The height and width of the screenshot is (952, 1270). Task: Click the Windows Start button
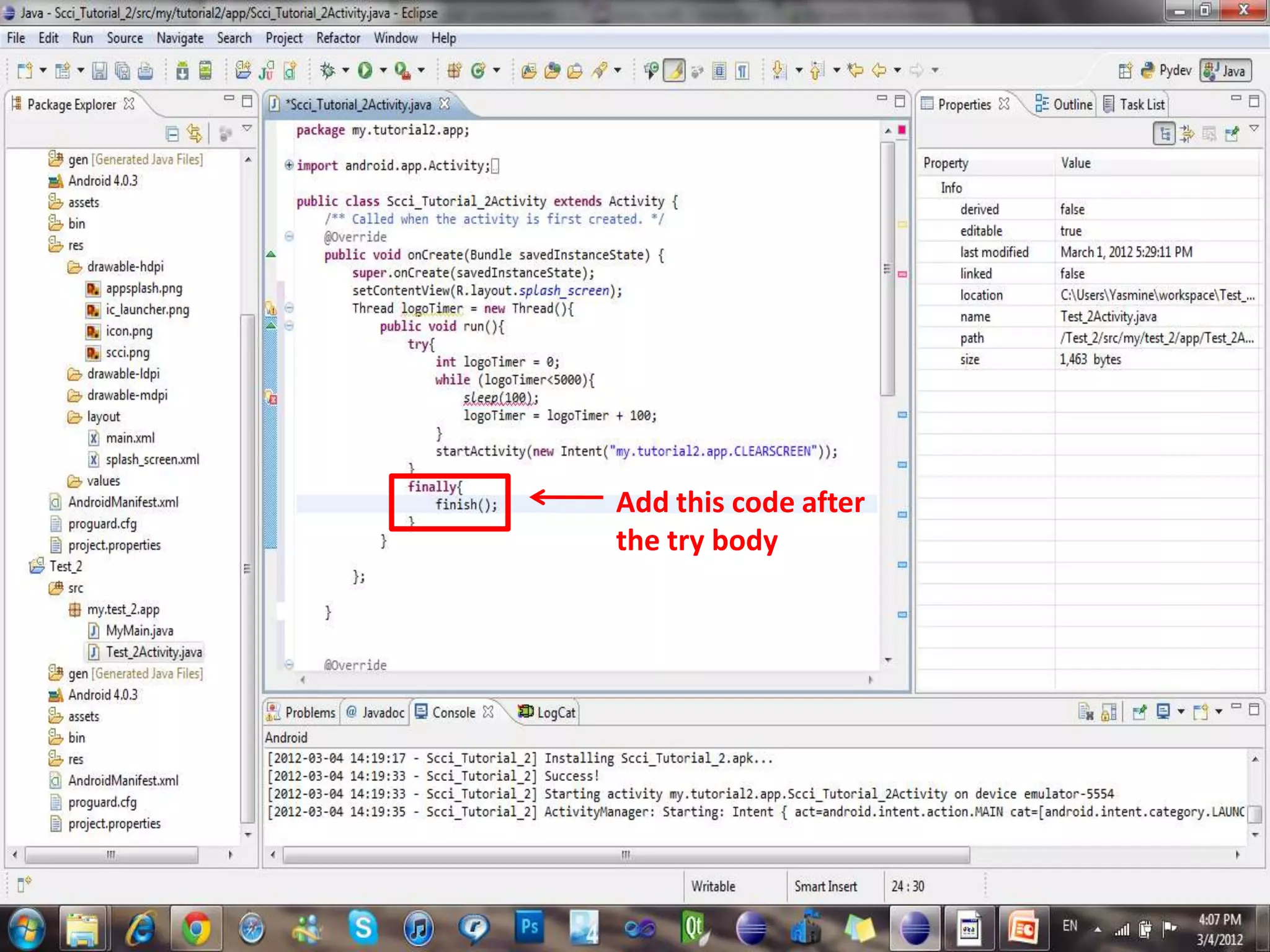[25, 928]
